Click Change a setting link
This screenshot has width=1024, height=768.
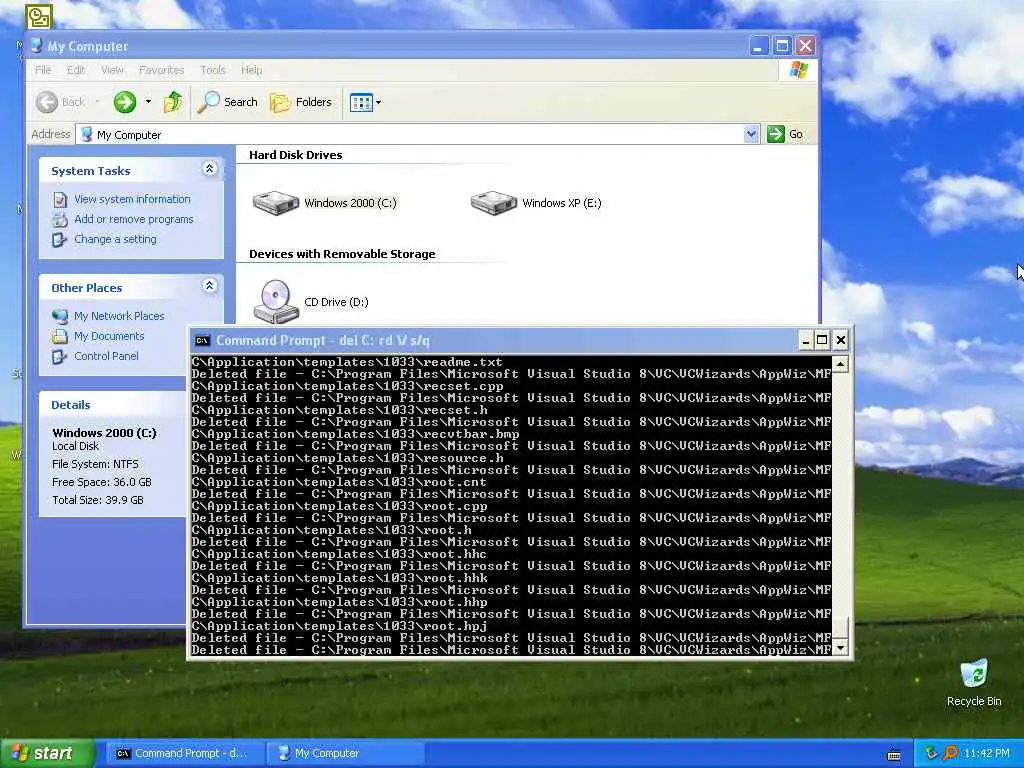point(115,239)
